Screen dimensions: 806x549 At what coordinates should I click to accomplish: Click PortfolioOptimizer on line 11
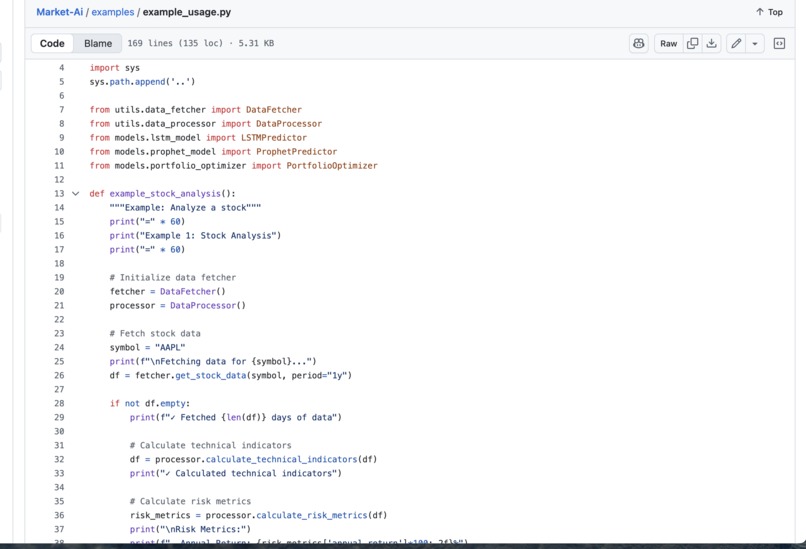pos(332,166)
